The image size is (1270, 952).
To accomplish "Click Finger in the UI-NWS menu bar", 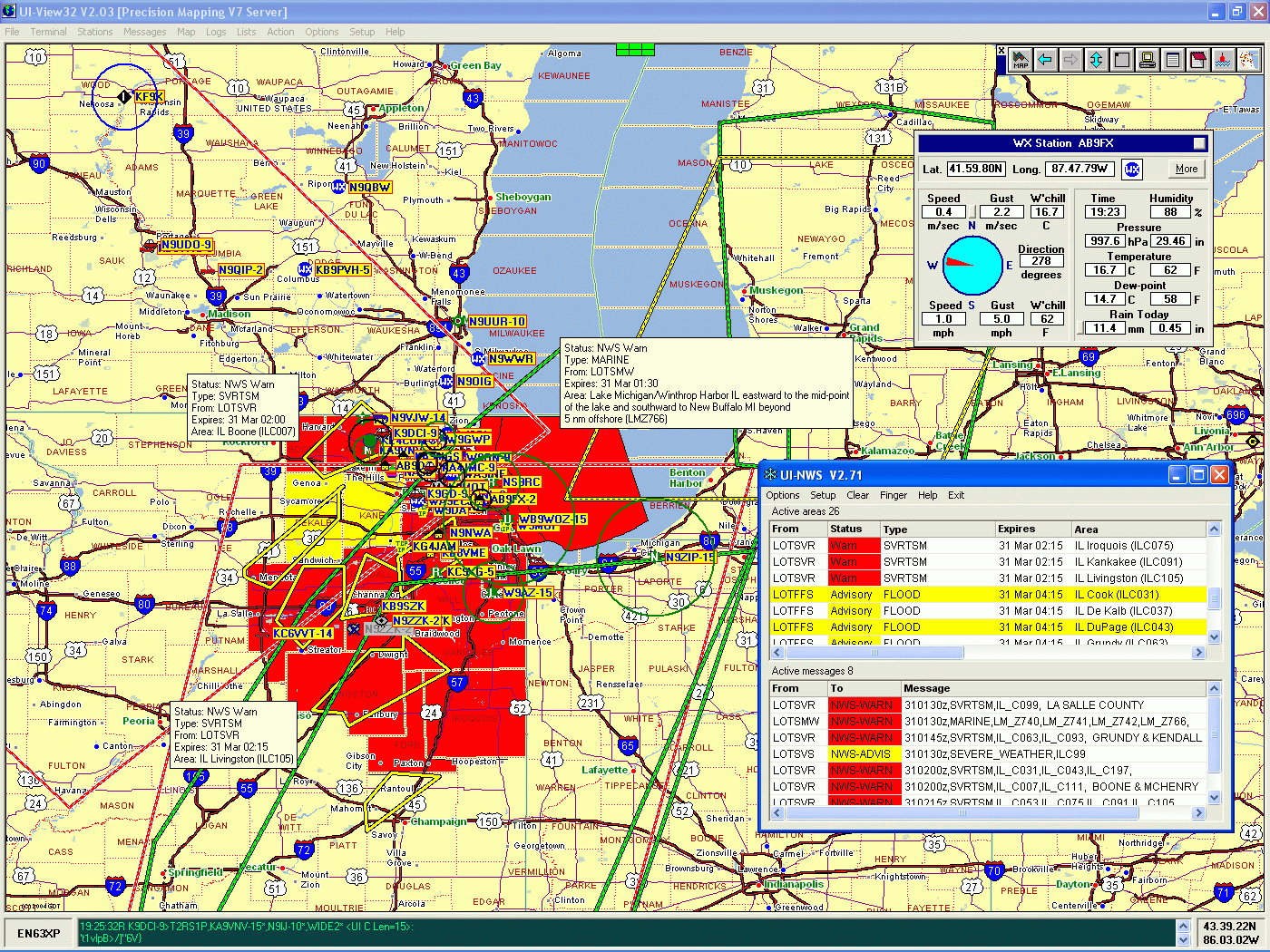I will pos(894,495).
